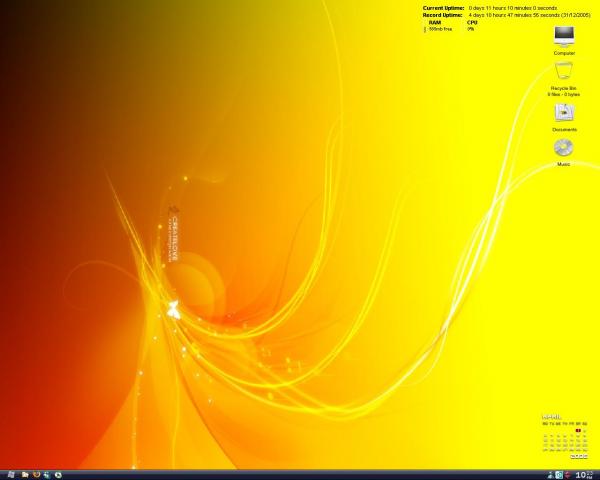Open the folder shortcut in the taskbar
600x480 pixels.
click(x=25, y=474)
